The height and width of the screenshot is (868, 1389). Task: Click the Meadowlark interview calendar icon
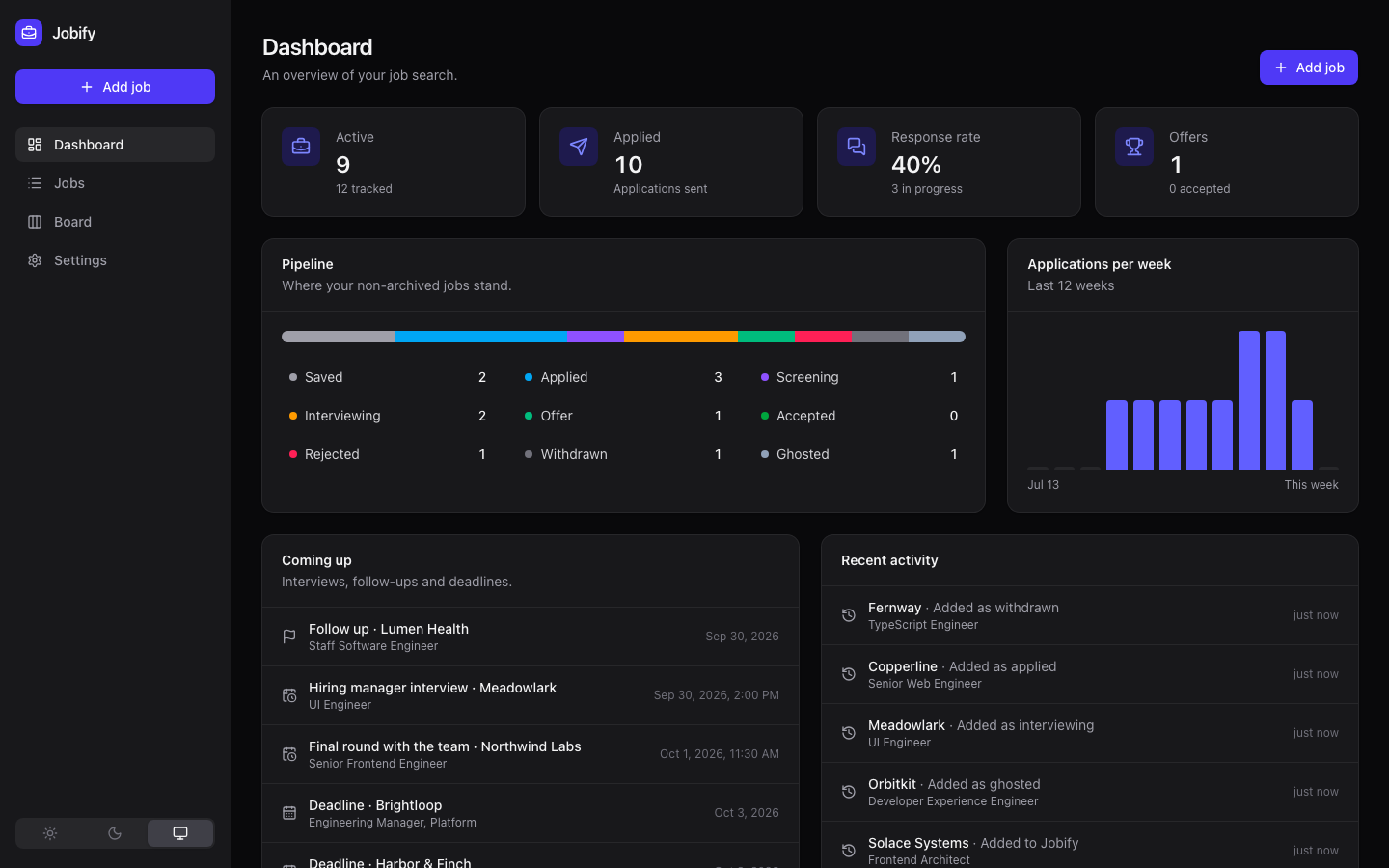click(x=289, y=695)
